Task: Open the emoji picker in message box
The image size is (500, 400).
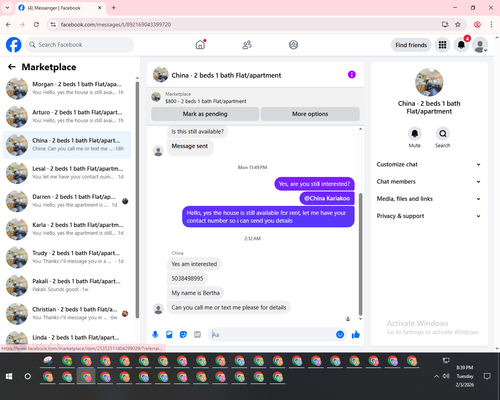Action: (340, 334)
